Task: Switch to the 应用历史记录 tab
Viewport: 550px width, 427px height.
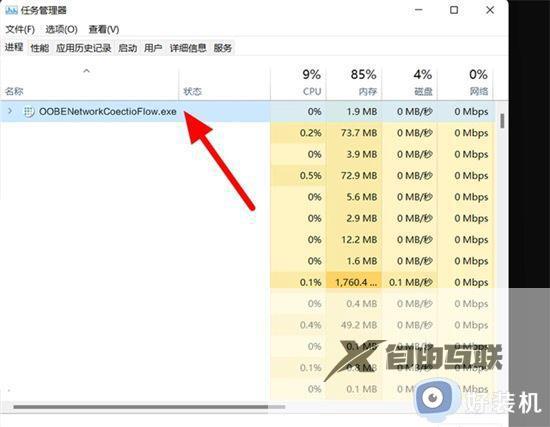Action: coord(83,48)
